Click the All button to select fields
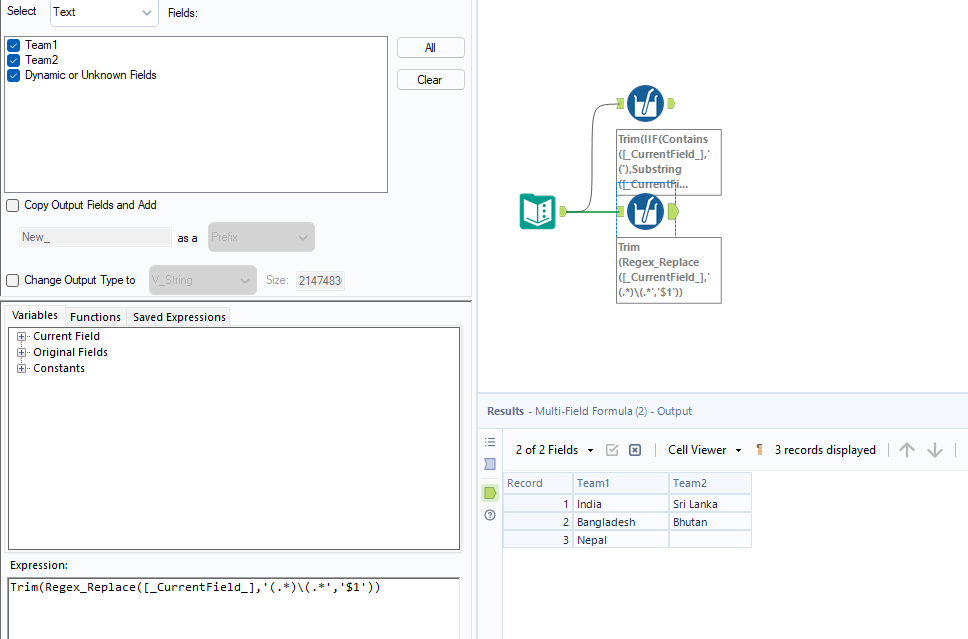Screen dimensions: 968x639 [430, 47]
